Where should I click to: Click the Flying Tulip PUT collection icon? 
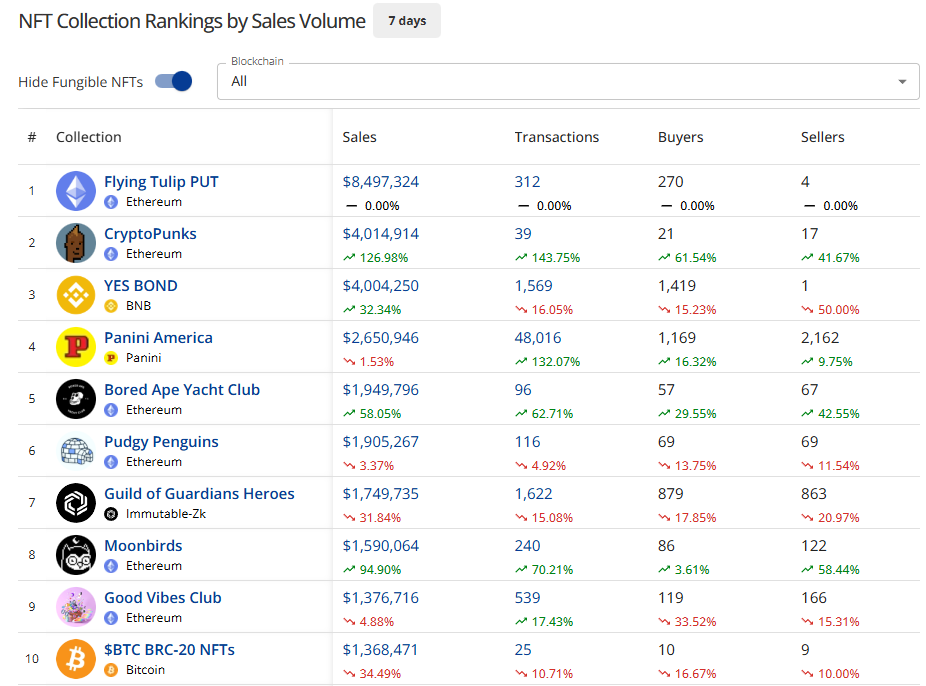pos(76,191)
